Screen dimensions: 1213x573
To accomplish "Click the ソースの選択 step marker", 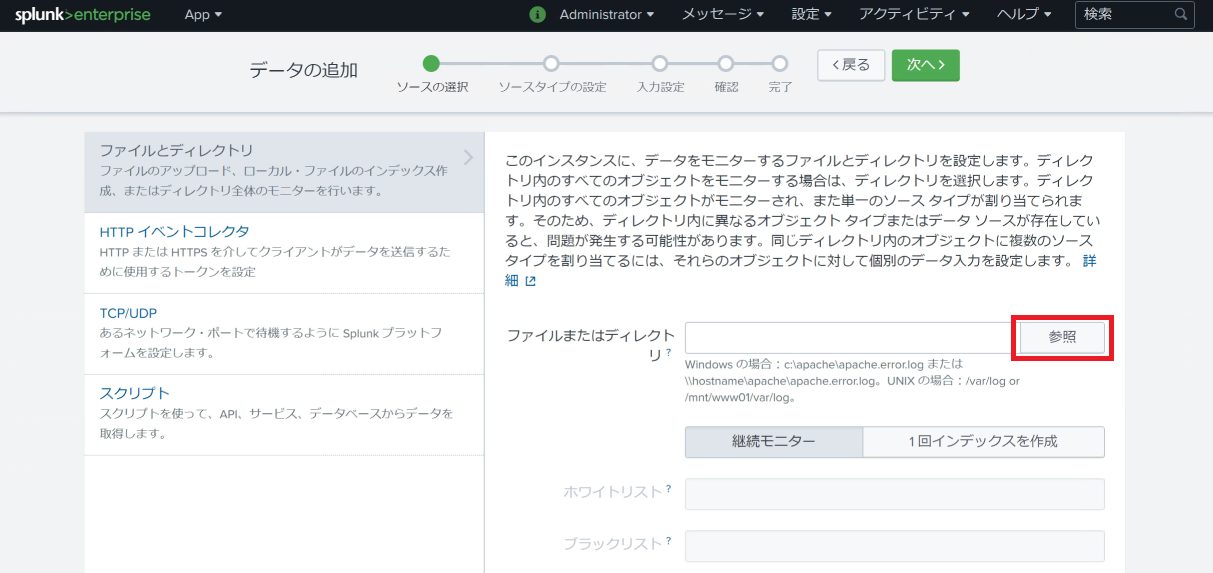I will 431,64.
